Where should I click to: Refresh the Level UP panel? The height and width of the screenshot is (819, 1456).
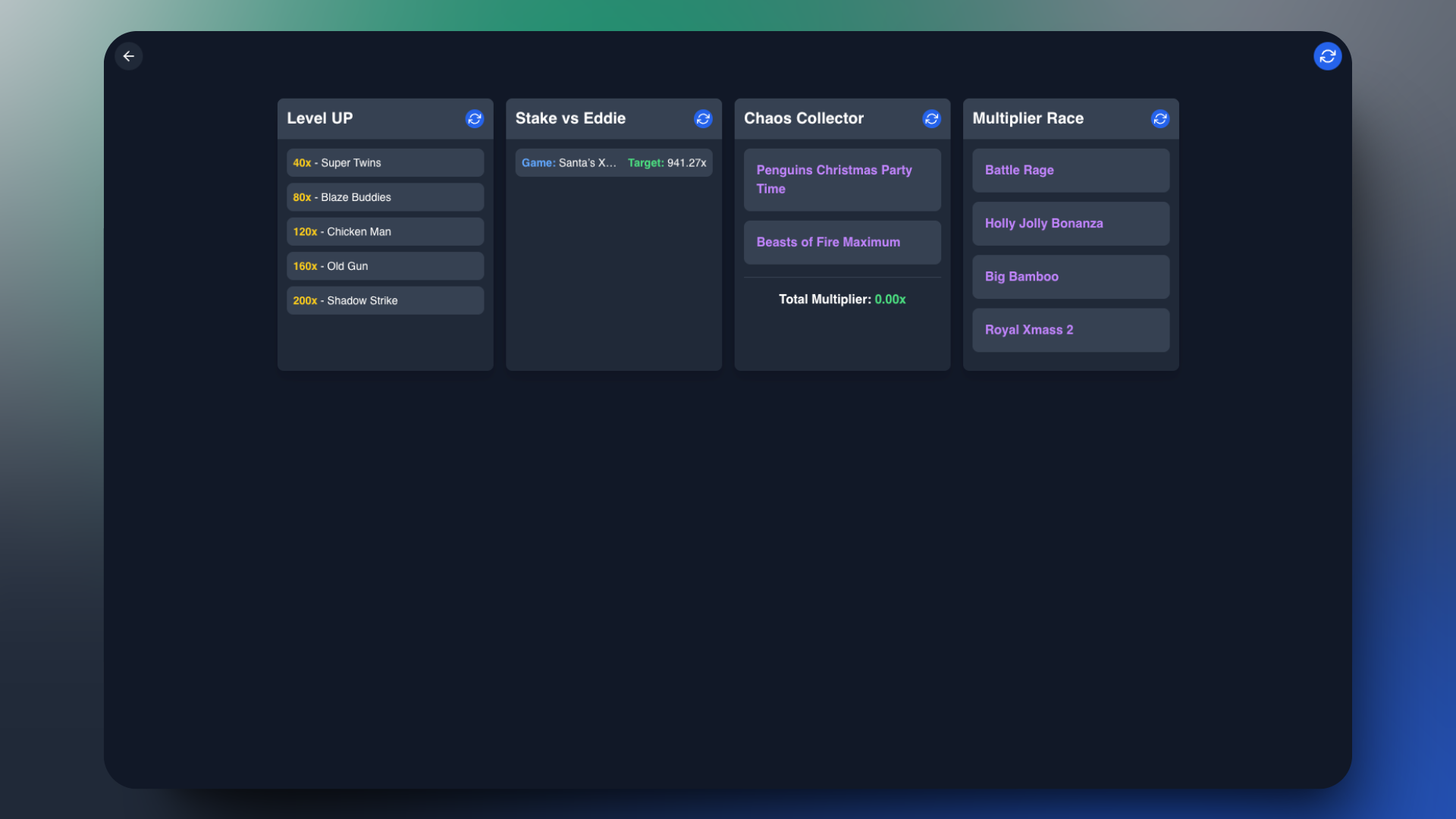pyautogui.click(x=474, y=118)
